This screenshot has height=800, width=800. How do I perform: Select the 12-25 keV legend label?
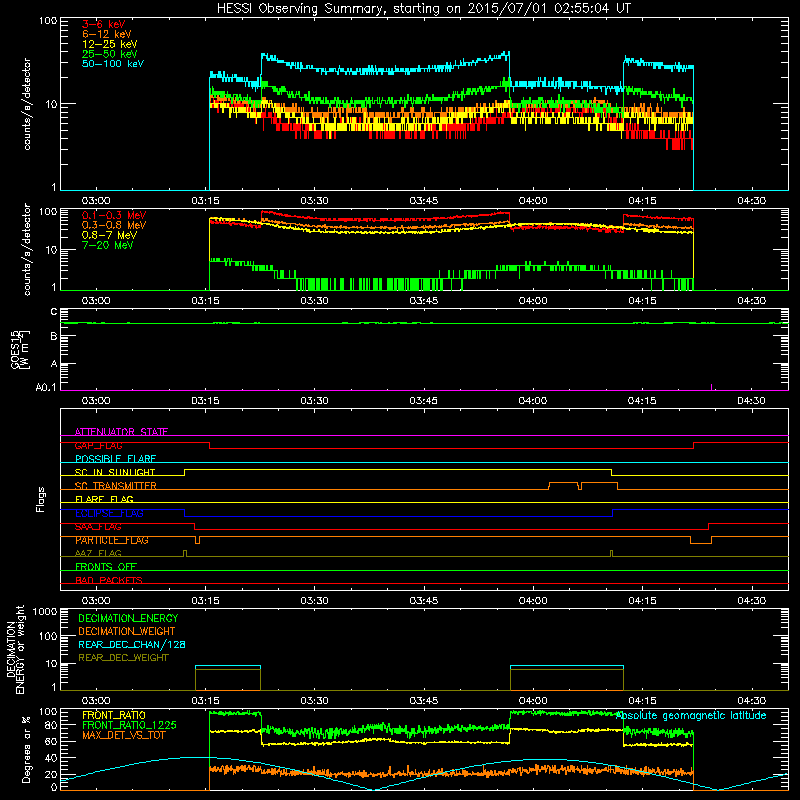pyautogui.click(x=110, y=44)
